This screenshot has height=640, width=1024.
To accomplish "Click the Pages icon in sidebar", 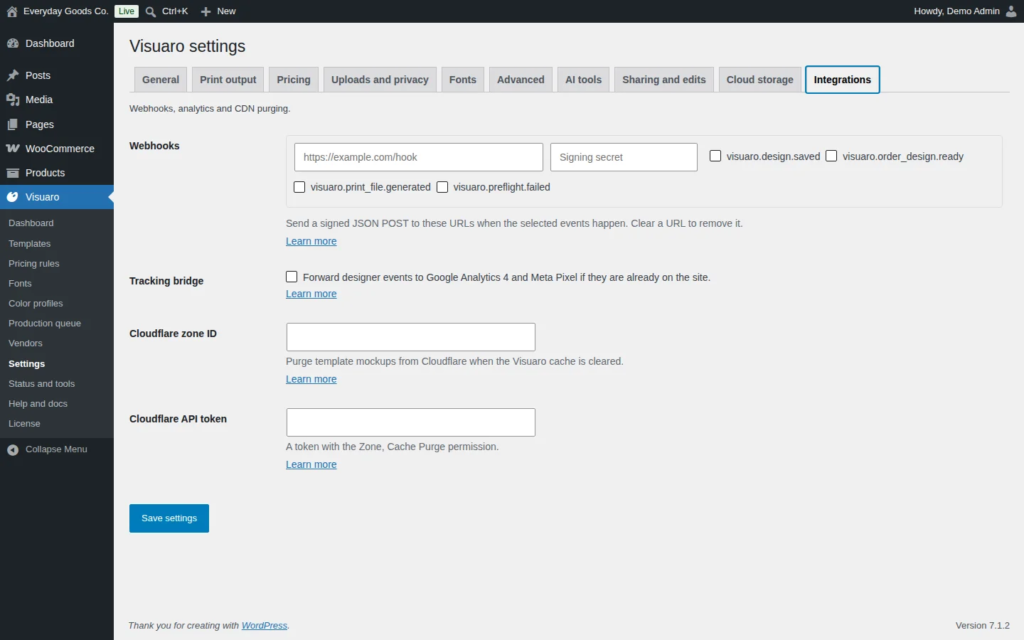I will pos(12,124).
